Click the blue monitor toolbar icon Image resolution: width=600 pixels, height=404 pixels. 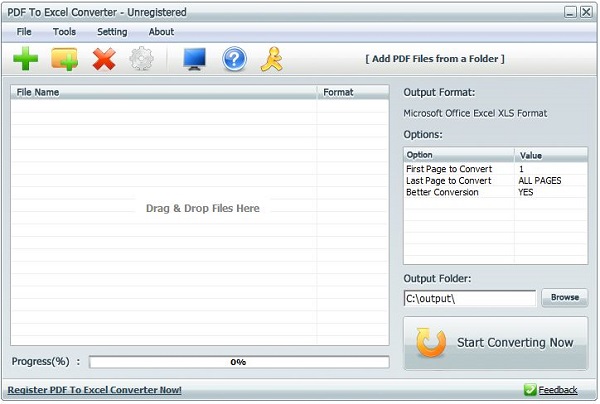[x=194, y=59]
